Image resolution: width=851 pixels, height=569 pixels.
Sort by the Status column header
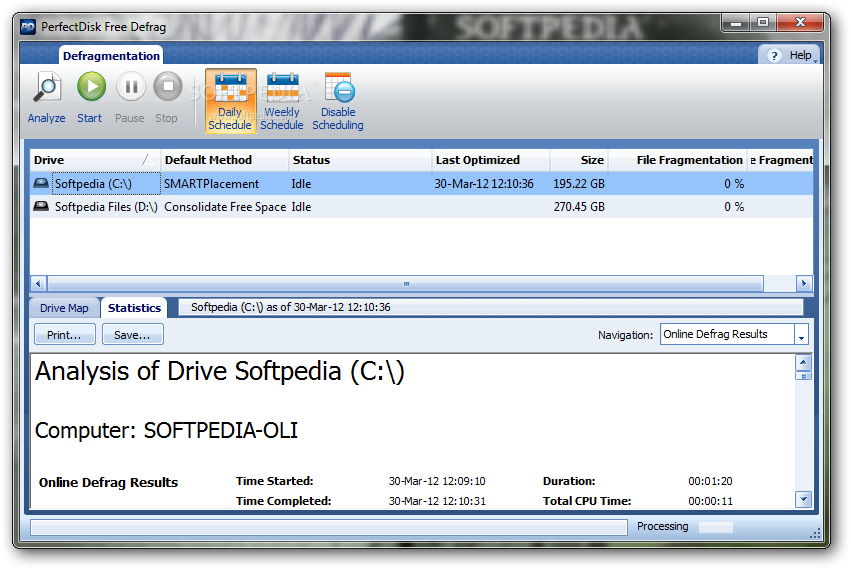[360, 160]
